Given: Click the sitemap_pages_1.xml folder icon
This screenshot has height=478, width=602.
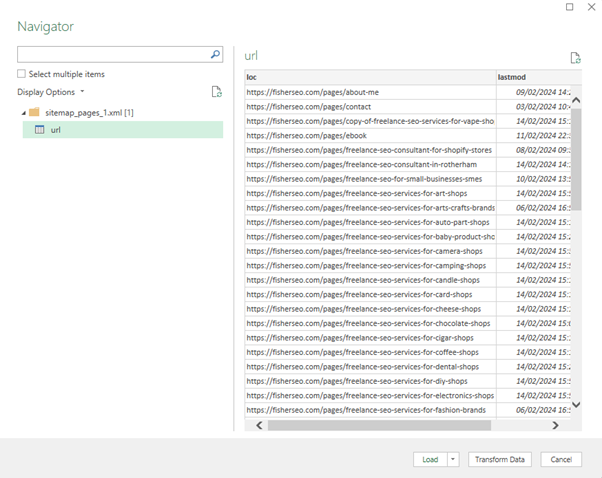Looking at the screenshot, I should (34, 113).
